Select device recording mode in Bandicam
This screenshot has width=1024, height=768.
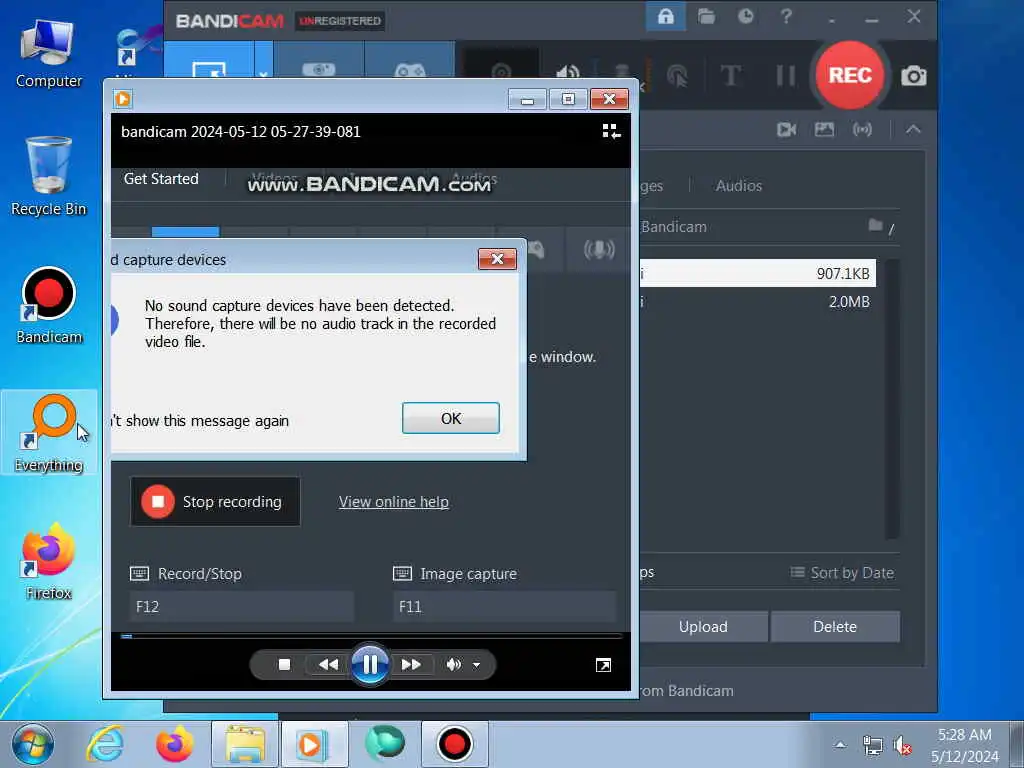pyautogui.click(x=319, y=61)
